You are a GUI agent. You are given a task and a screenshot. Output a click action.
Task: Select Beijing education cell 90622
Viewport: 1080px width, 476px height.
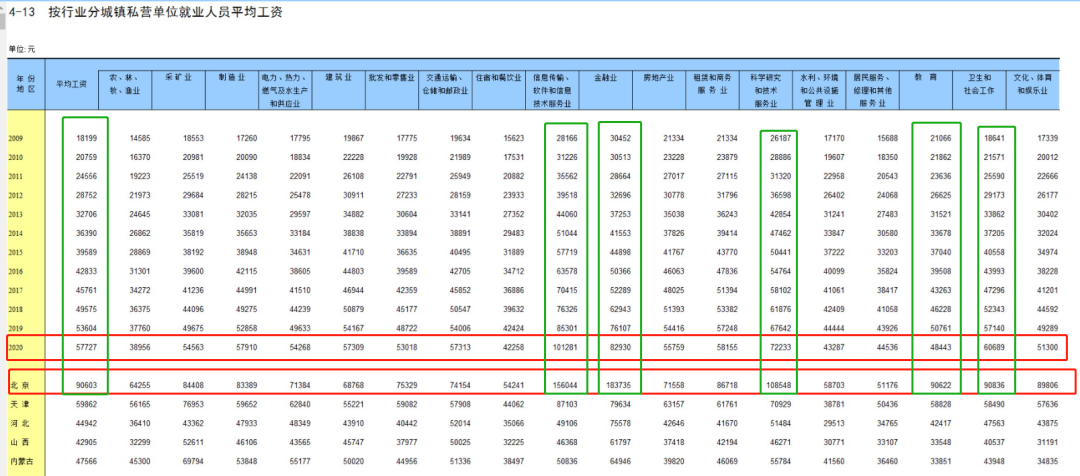pos(941,387)
